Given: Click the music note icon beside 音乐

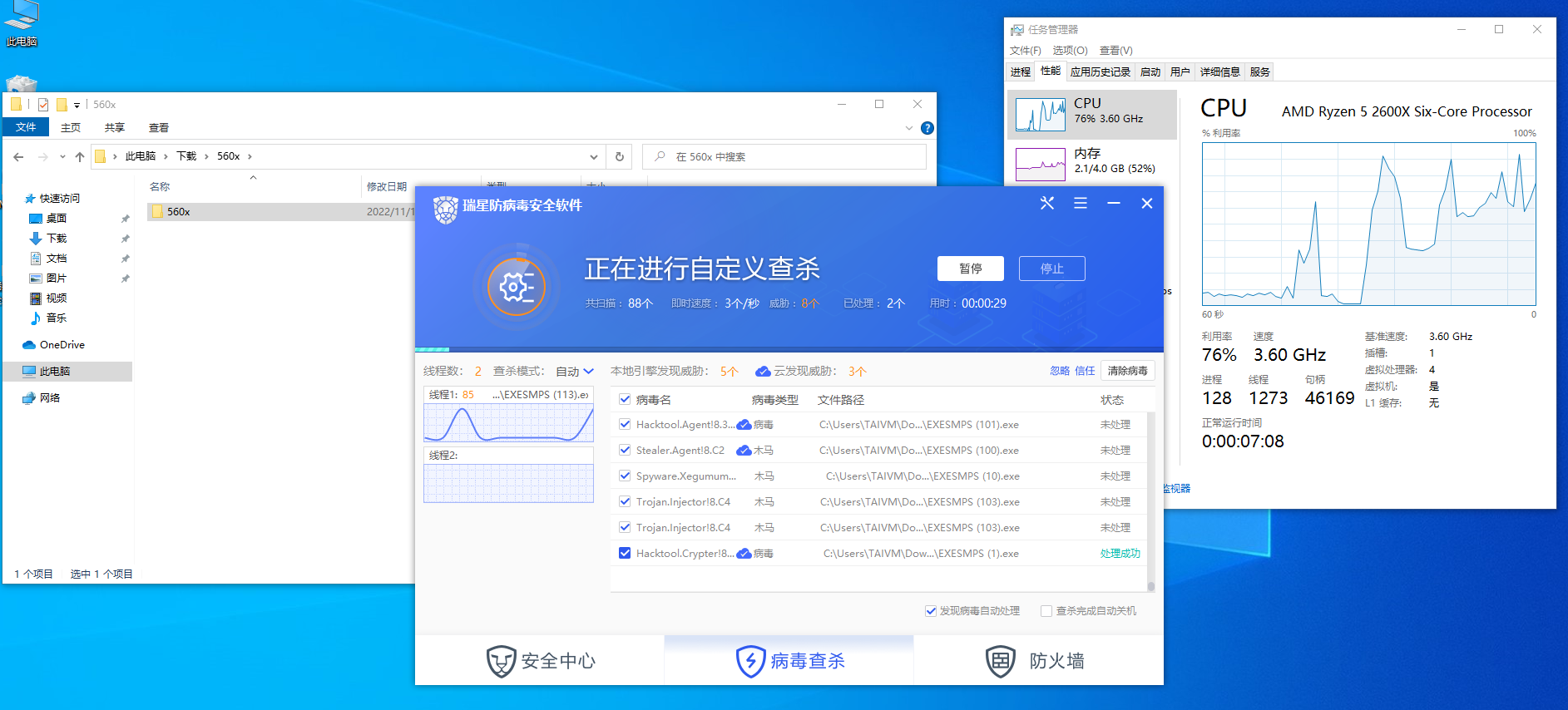Looking at the screenshot, I should 36,318.
